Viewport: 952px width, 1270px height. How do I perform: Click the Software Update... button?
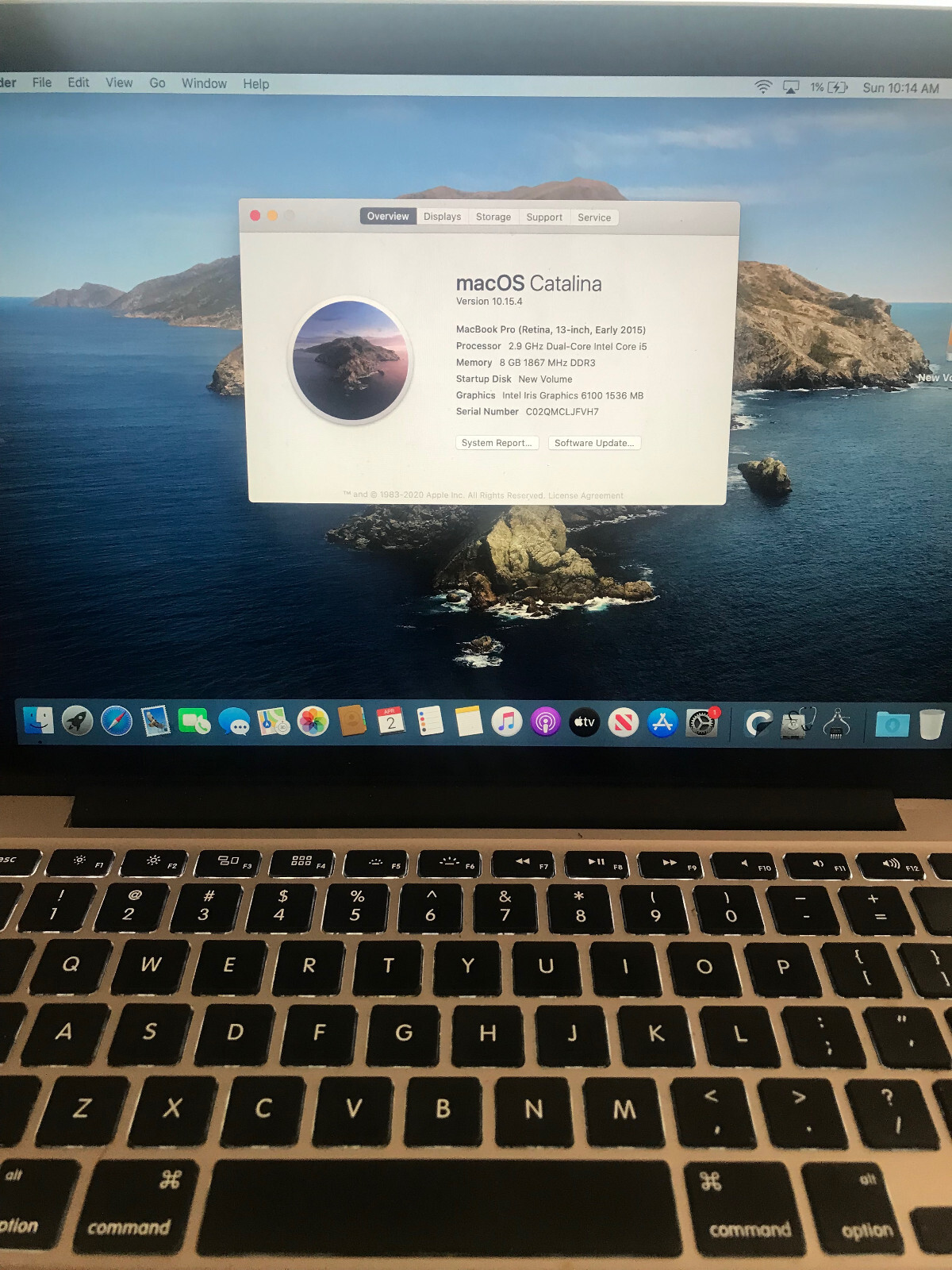pyautogui.click(x=594, y=443)
